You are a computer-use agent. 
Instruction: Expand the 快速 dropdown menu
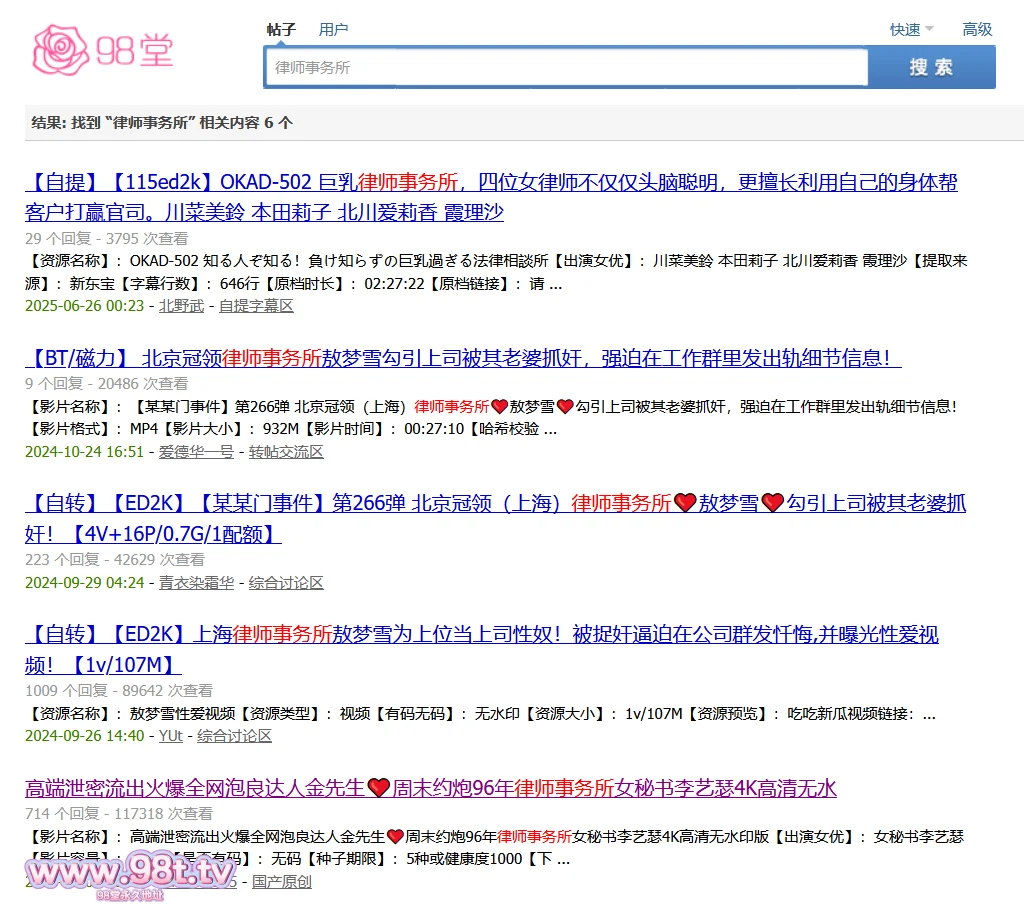911,29
